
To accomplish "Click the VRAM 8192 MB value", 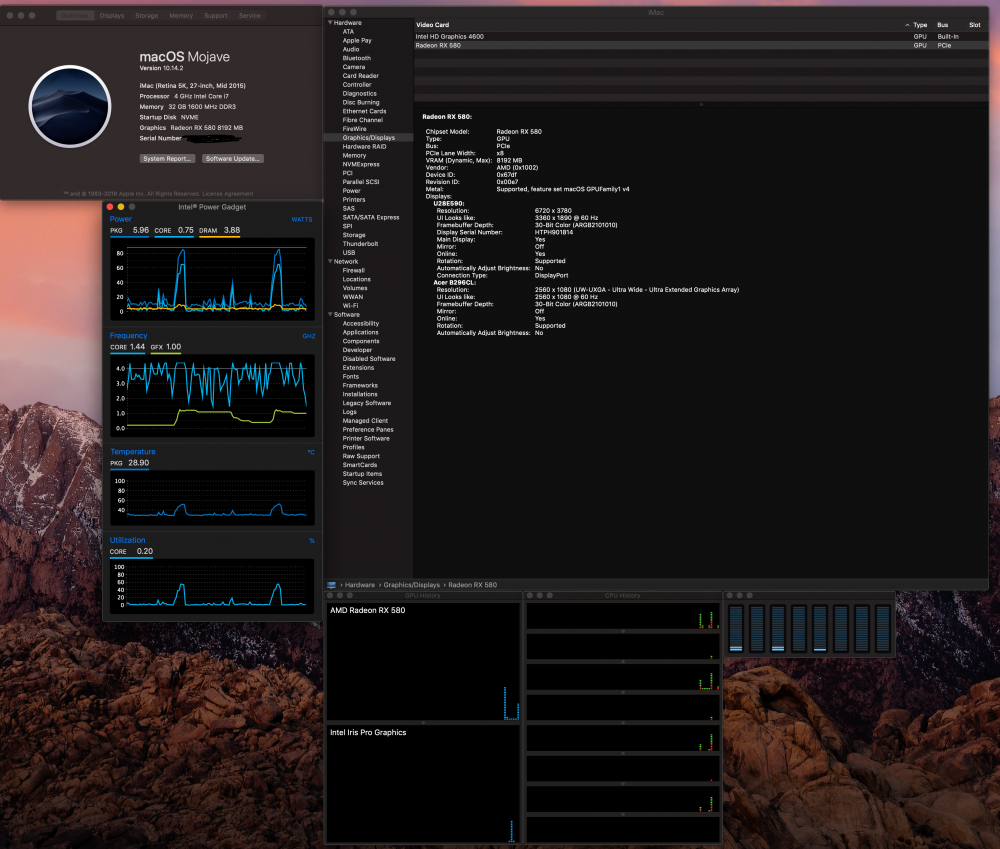I will tap(509, 161).
